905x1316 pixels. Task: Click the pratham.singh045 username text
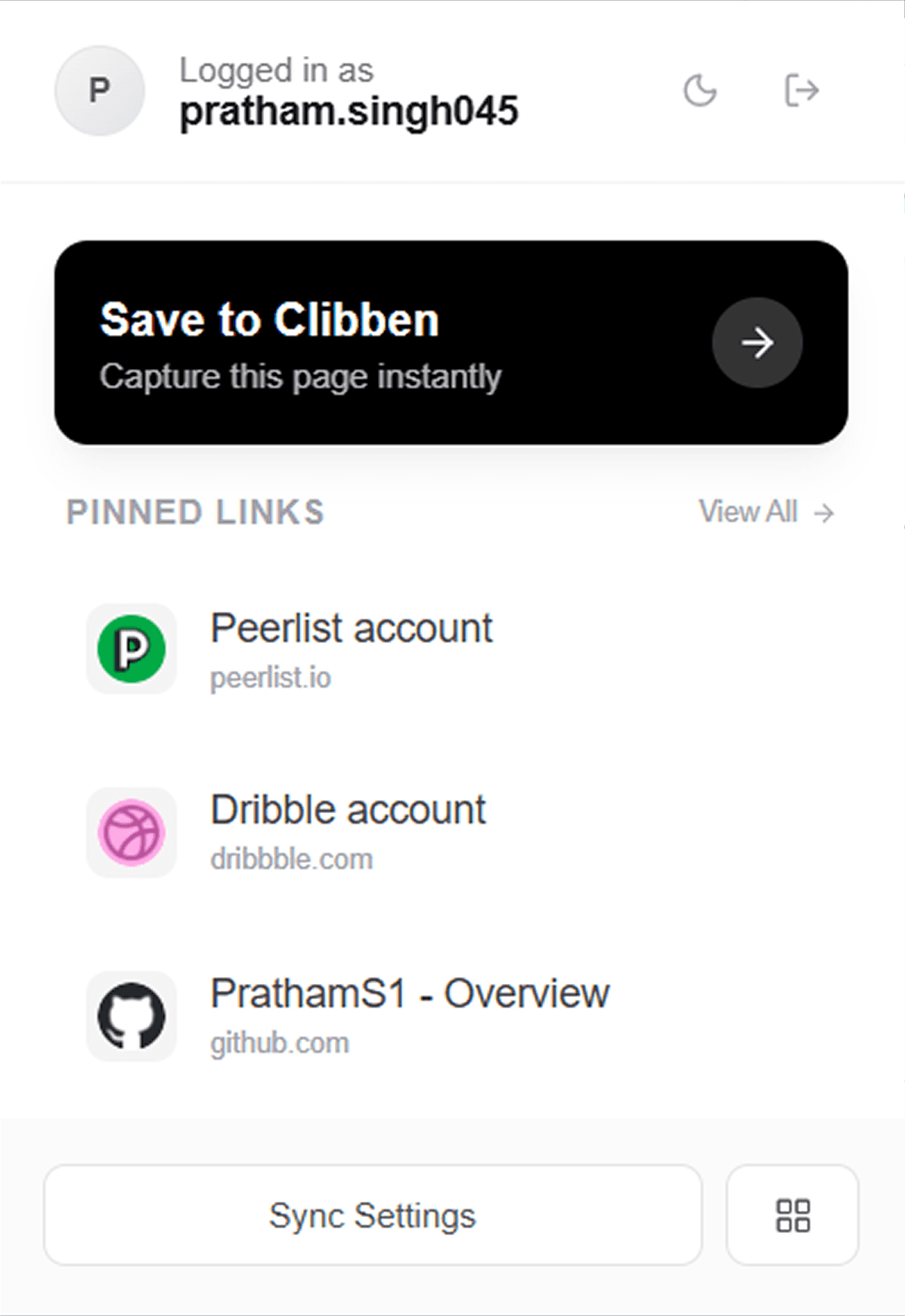click(x=349, y=111)
